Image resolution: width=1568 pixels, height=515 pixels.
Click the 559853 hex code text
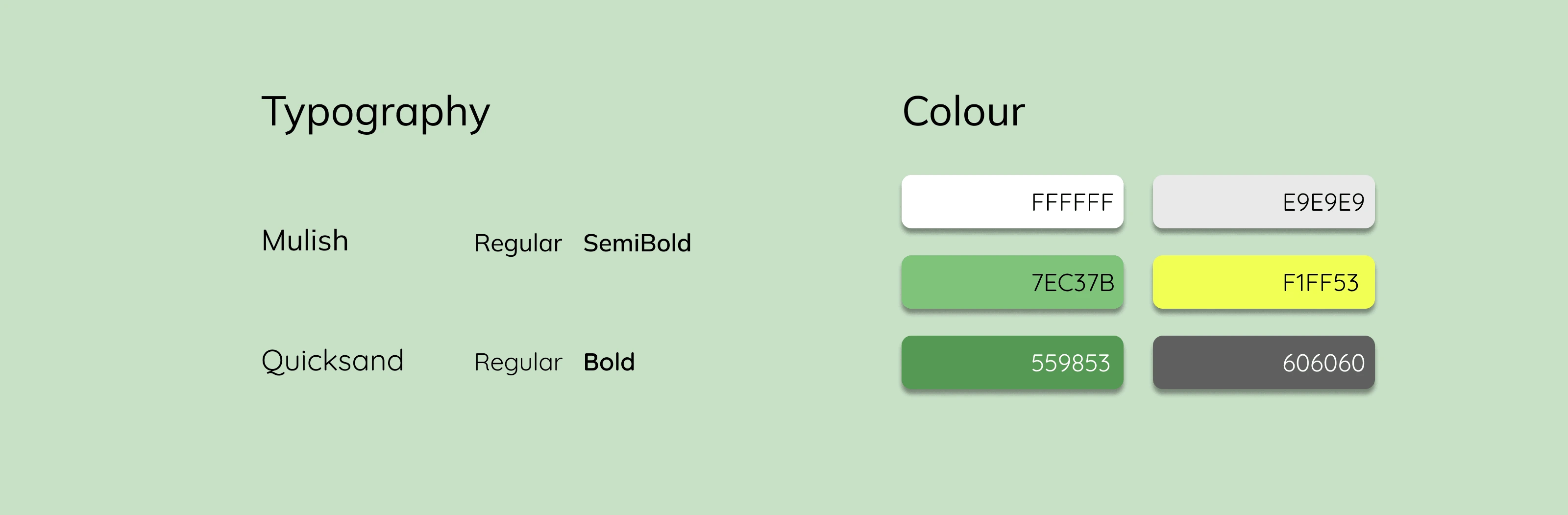click(x=1071, y=363)
